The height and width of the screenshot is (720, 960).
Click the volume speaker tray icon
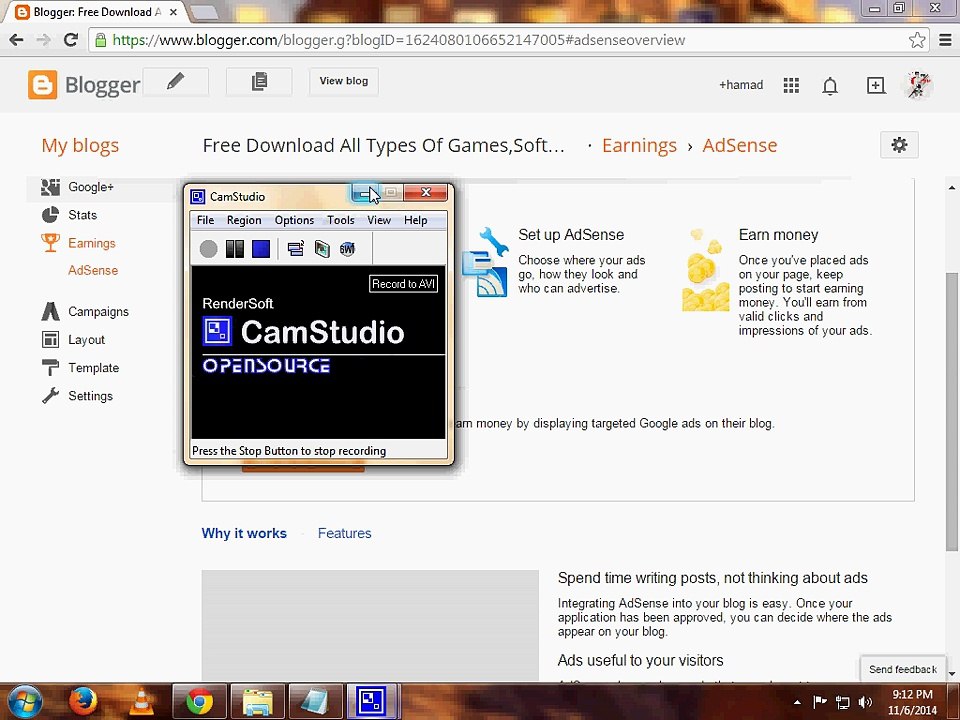(865, 702)
